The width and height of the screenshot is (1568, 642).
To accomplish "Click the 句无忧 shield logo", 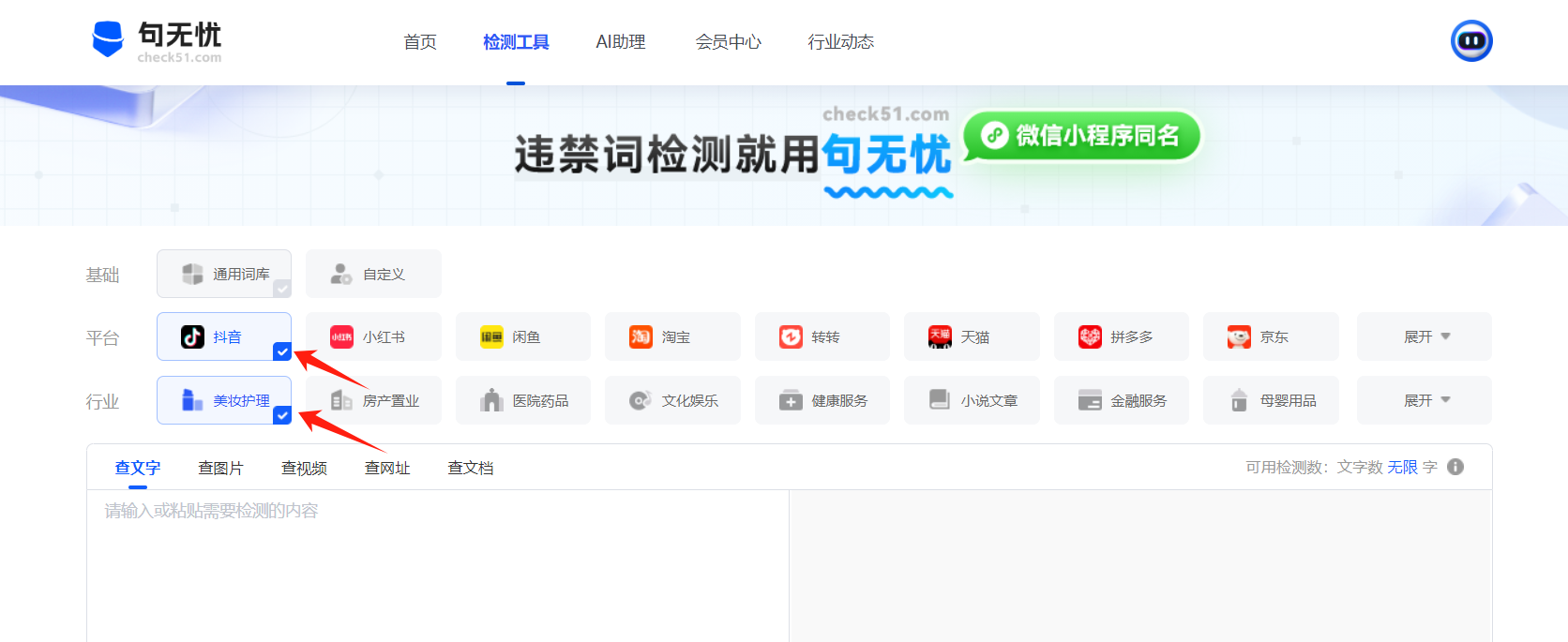I will [108, 39].
